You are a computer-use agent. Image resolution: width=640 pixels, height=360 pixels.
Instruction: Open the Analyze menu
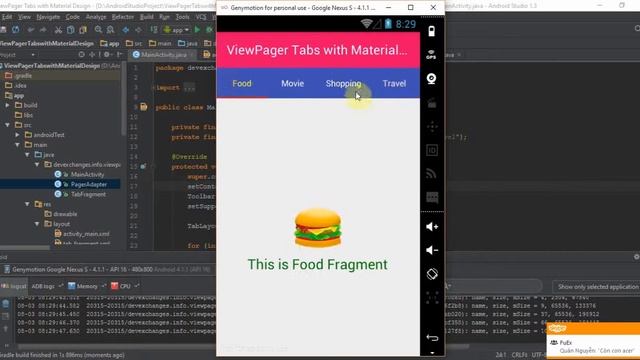coord(96,17)
